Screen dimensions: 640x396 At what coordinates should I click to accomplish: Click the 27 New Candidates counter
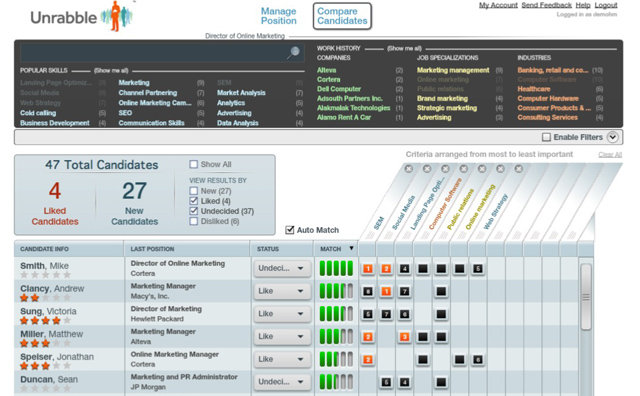(134, 203)
